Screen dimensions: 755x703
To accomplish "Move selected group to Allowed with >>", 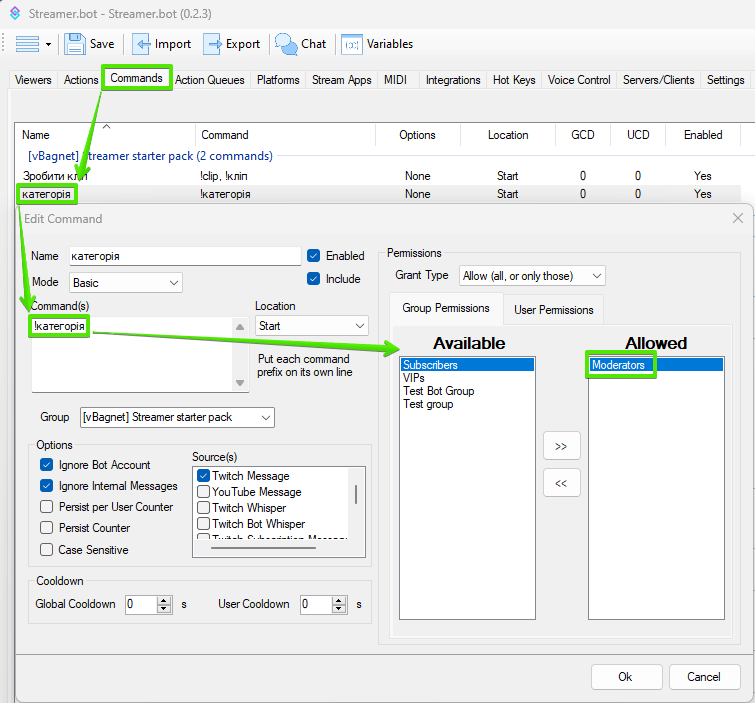I will point(561,446).
